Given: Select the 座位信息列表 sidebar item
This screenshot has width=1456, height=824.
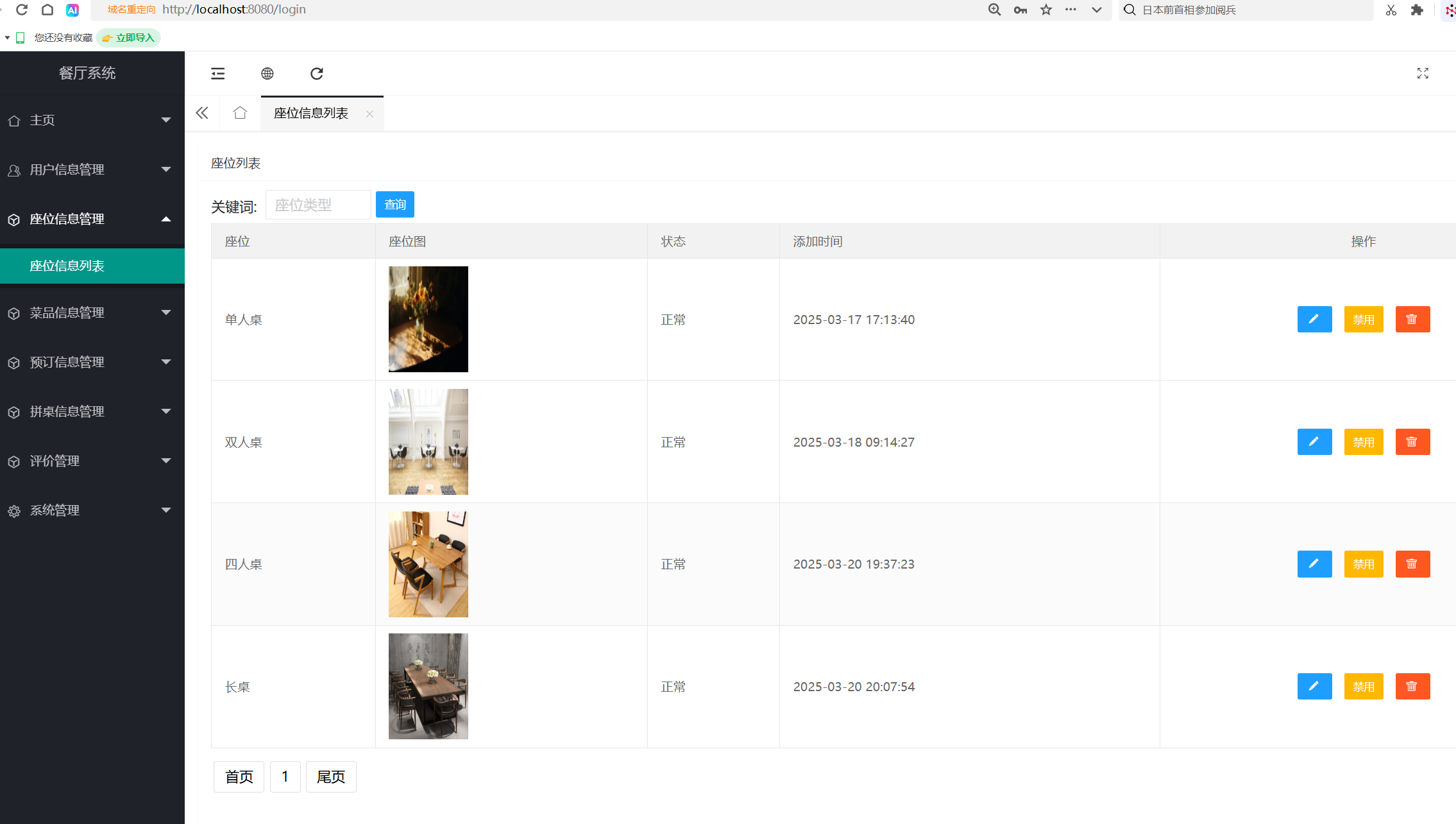Looking at the screenshot, I should pos(67,266).
